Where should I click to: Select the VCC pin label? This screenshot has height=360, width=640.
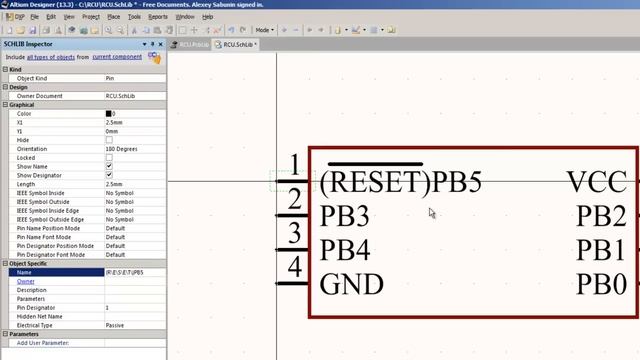click(x=597, y=182)
